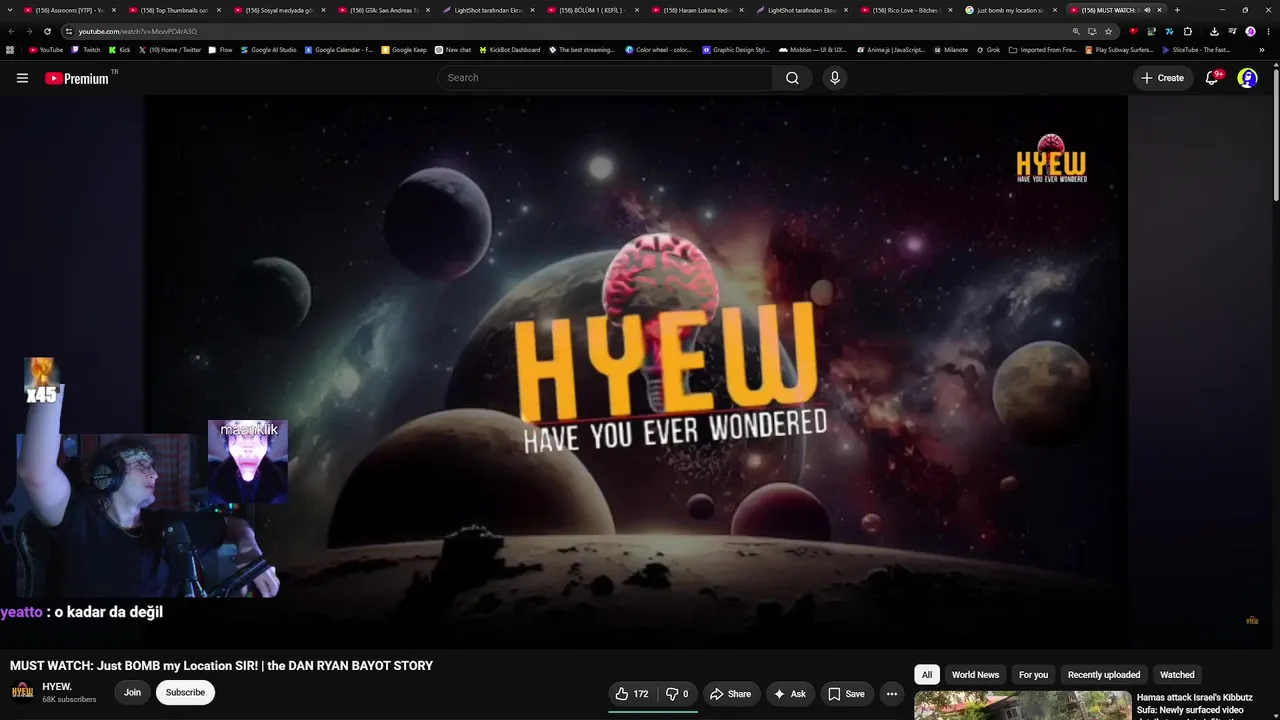Open the Imported From Firefox bookmarks folder
The height and width of the screenshot is (720, 1280).
click(1042, 49)
